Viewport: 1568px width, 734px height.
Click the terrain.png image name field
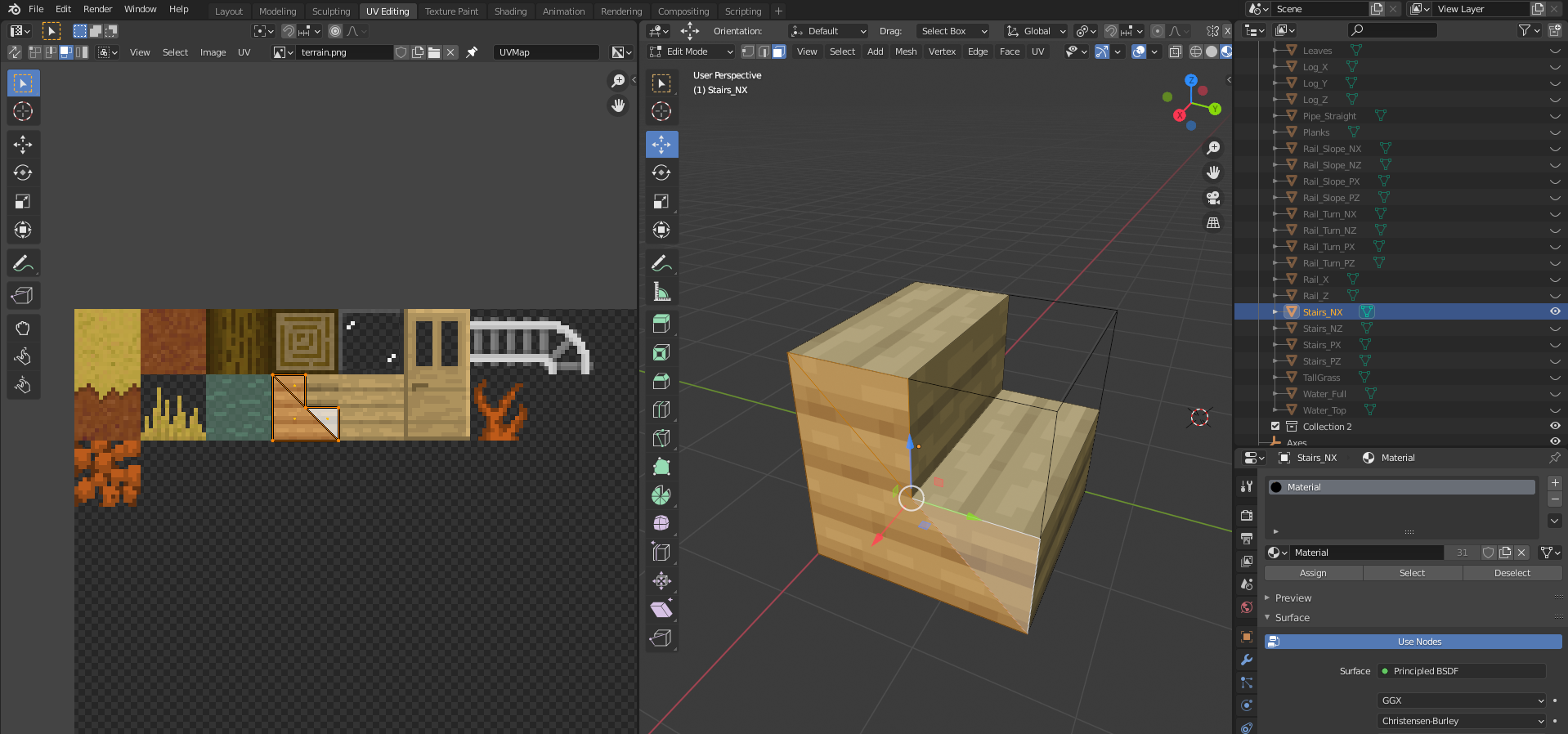pyautogui.click(x=344, y=52)
